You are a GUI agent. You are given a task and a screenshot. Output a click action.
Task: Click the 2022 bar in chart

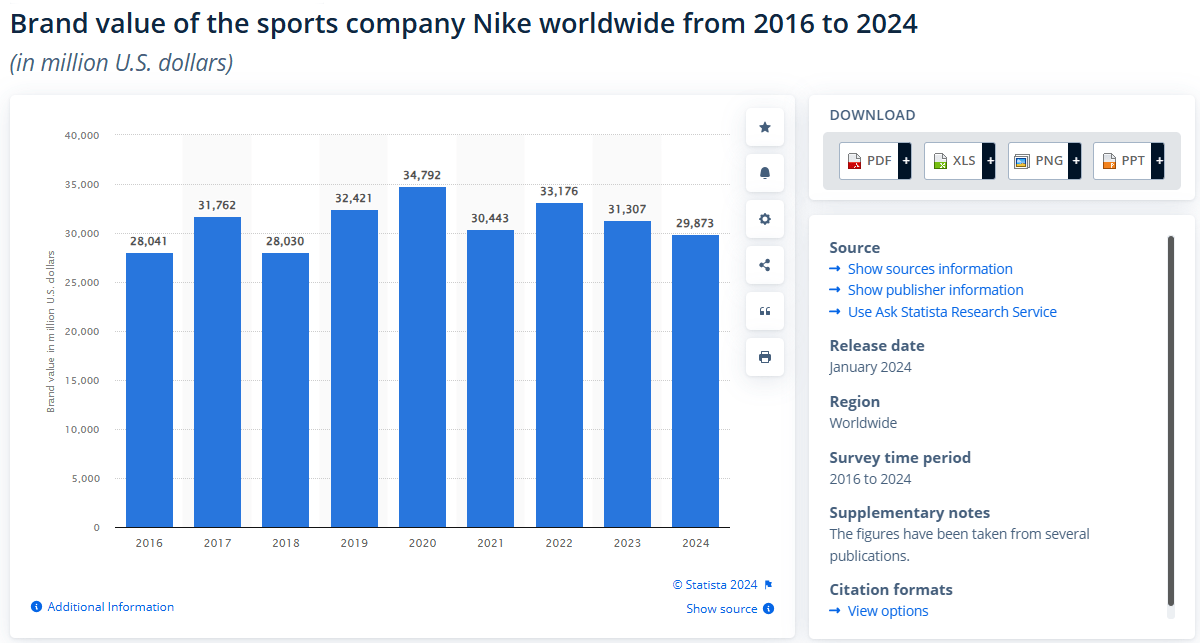pyautogui.click(x=559, y=365)
